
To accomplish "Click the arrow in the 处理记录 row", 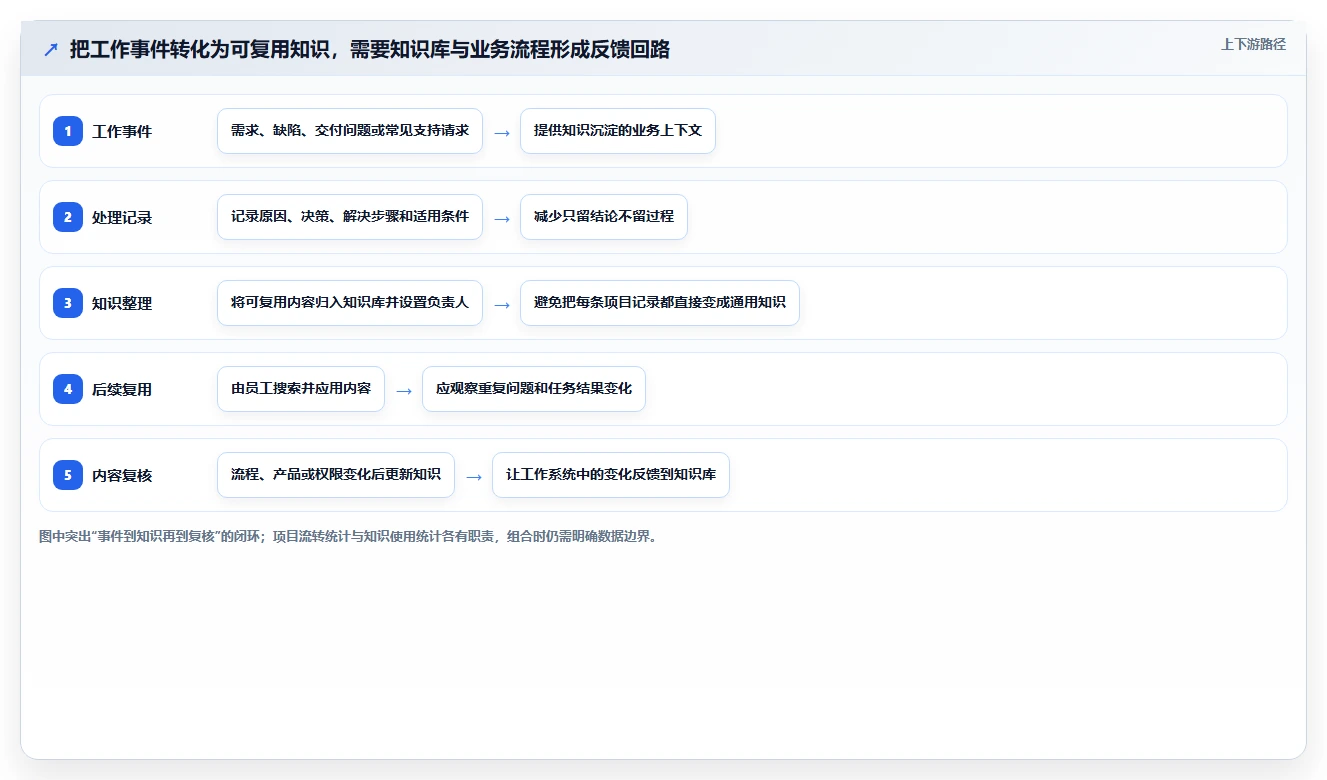I will (502, 218).
